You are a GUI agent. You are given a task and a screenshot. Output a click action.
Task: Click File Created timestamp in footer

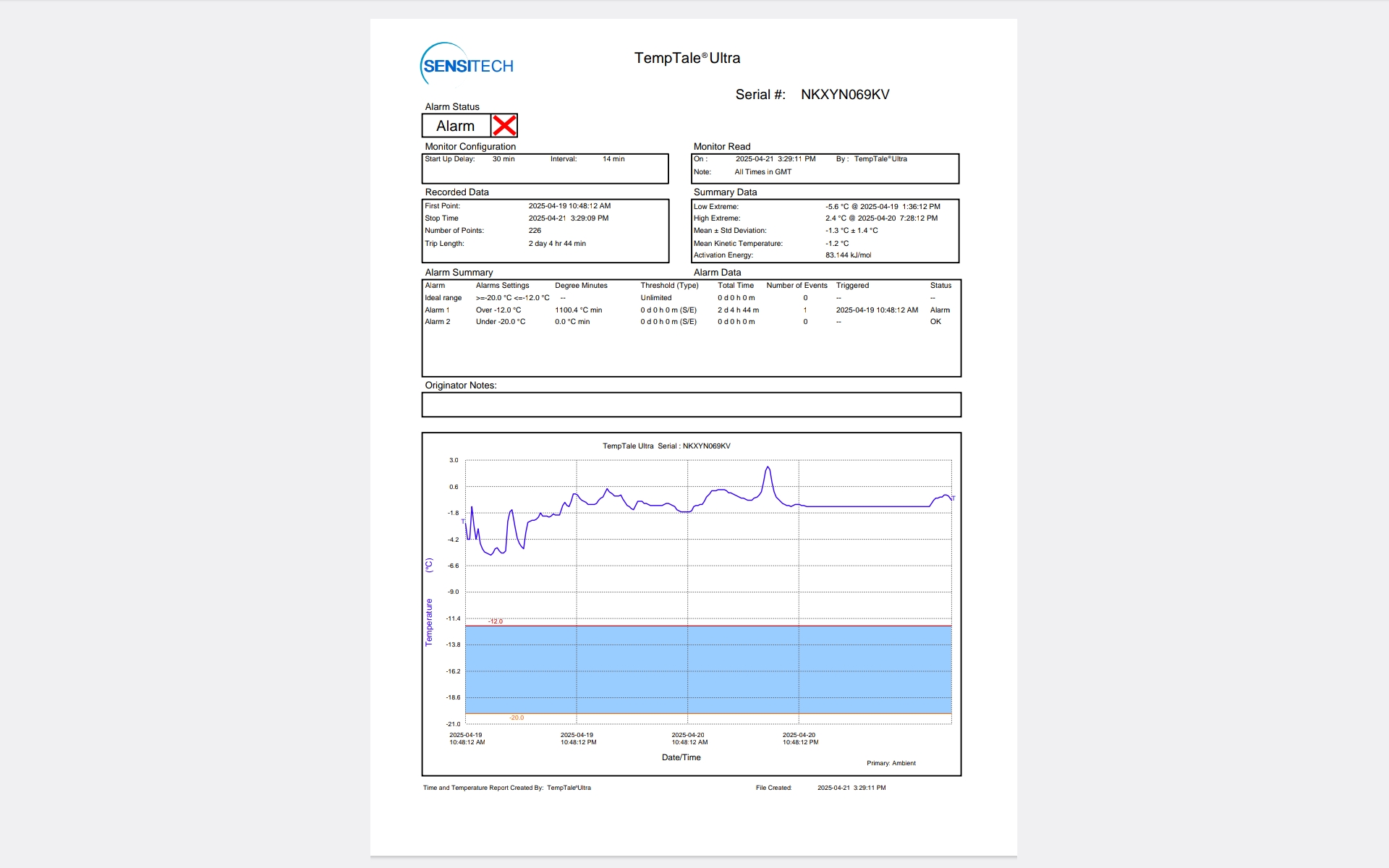[851, 788]
